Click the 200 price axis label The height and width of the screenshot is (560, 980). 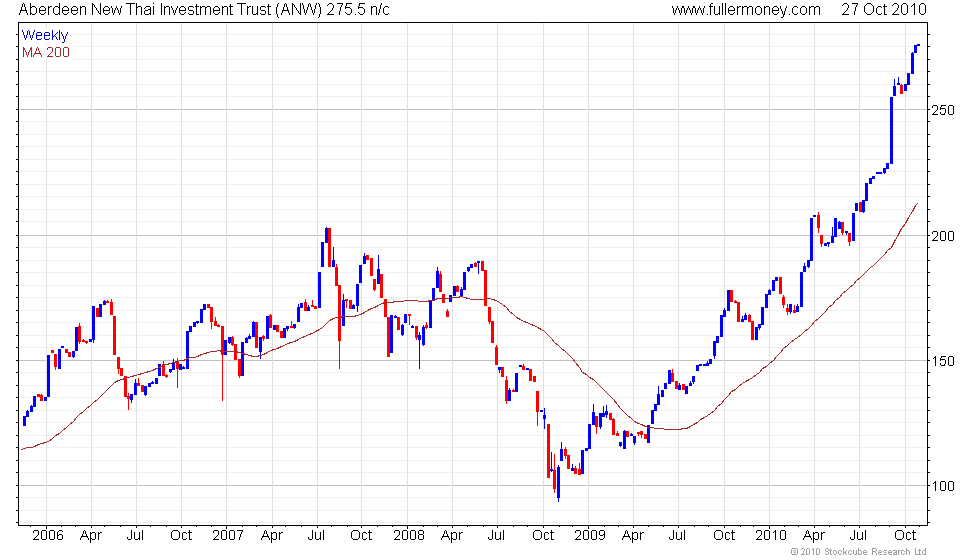(942, 236)
